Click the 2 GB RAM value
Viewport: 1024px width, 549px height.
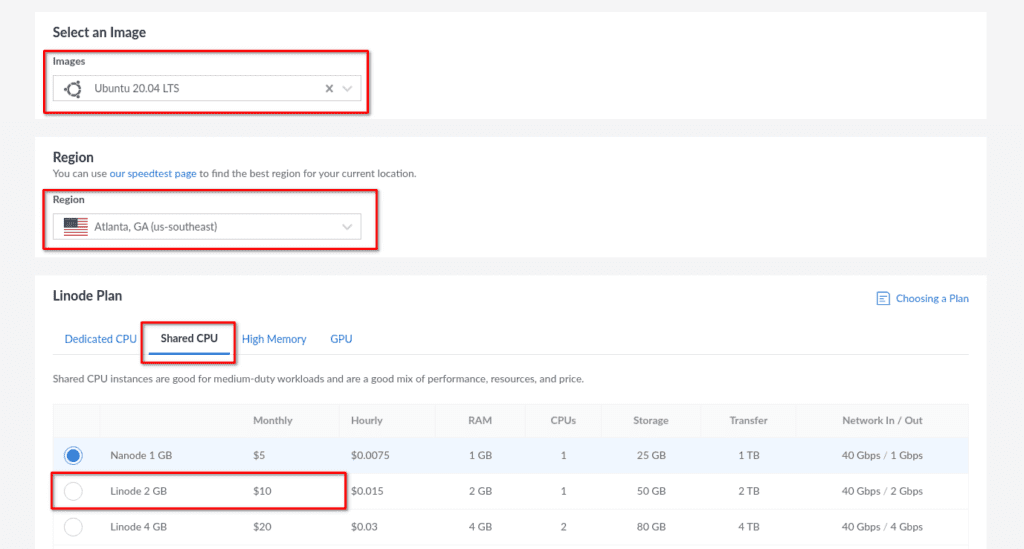point(480,491)
